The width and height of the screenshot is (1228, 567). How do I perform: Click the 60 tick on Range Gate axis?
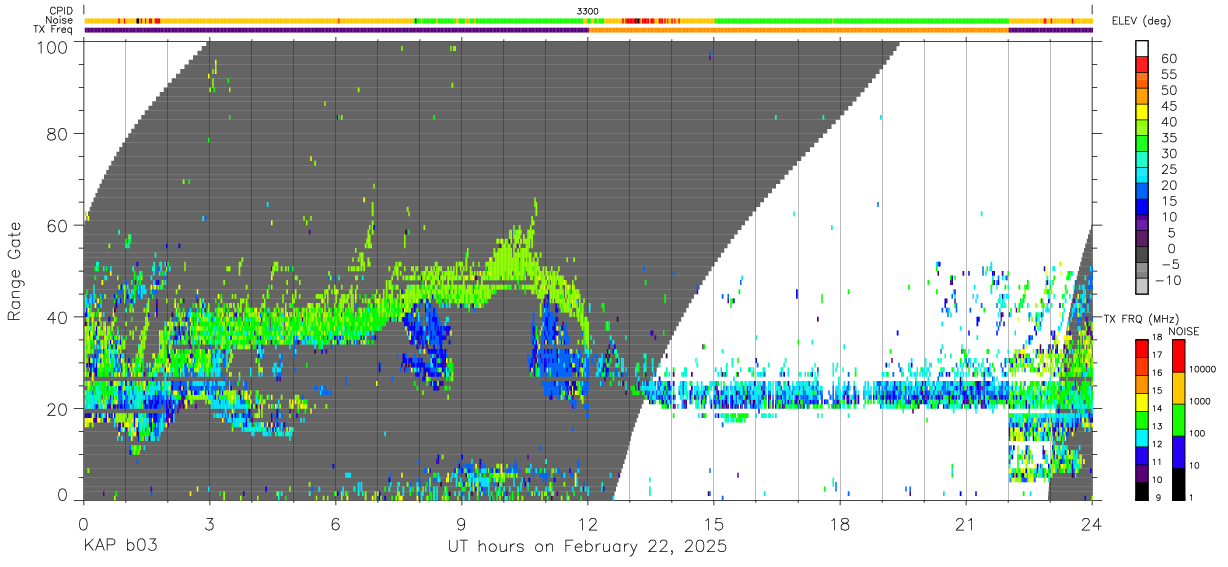point(57,225)
